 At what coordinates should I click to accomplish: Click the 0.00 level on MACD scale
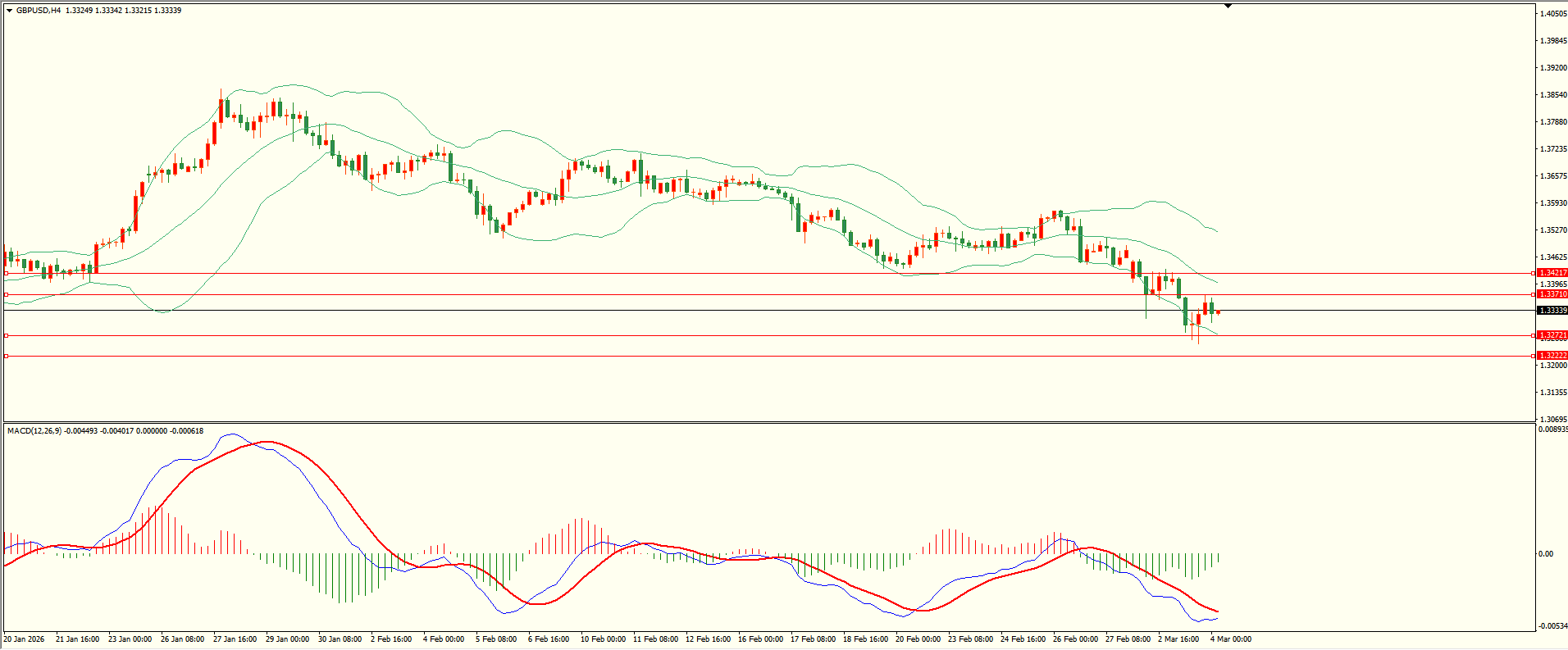point(1546,554)
